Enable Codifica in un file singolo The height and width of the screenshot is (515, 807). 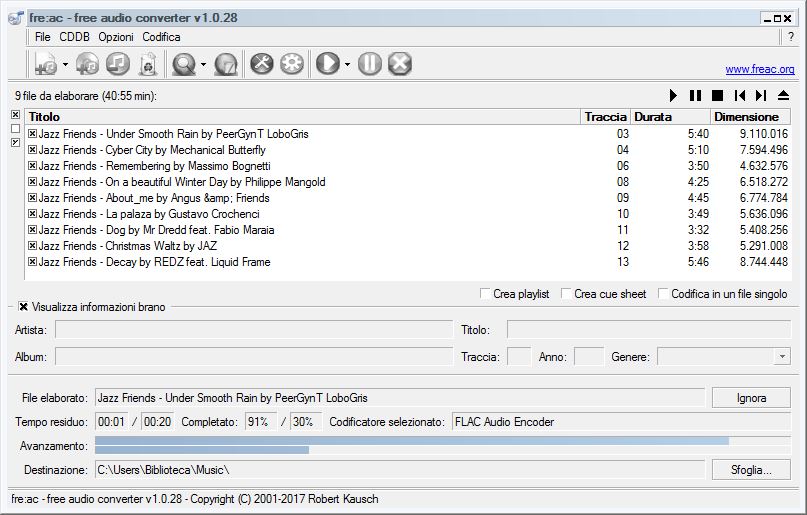point(663,294)
